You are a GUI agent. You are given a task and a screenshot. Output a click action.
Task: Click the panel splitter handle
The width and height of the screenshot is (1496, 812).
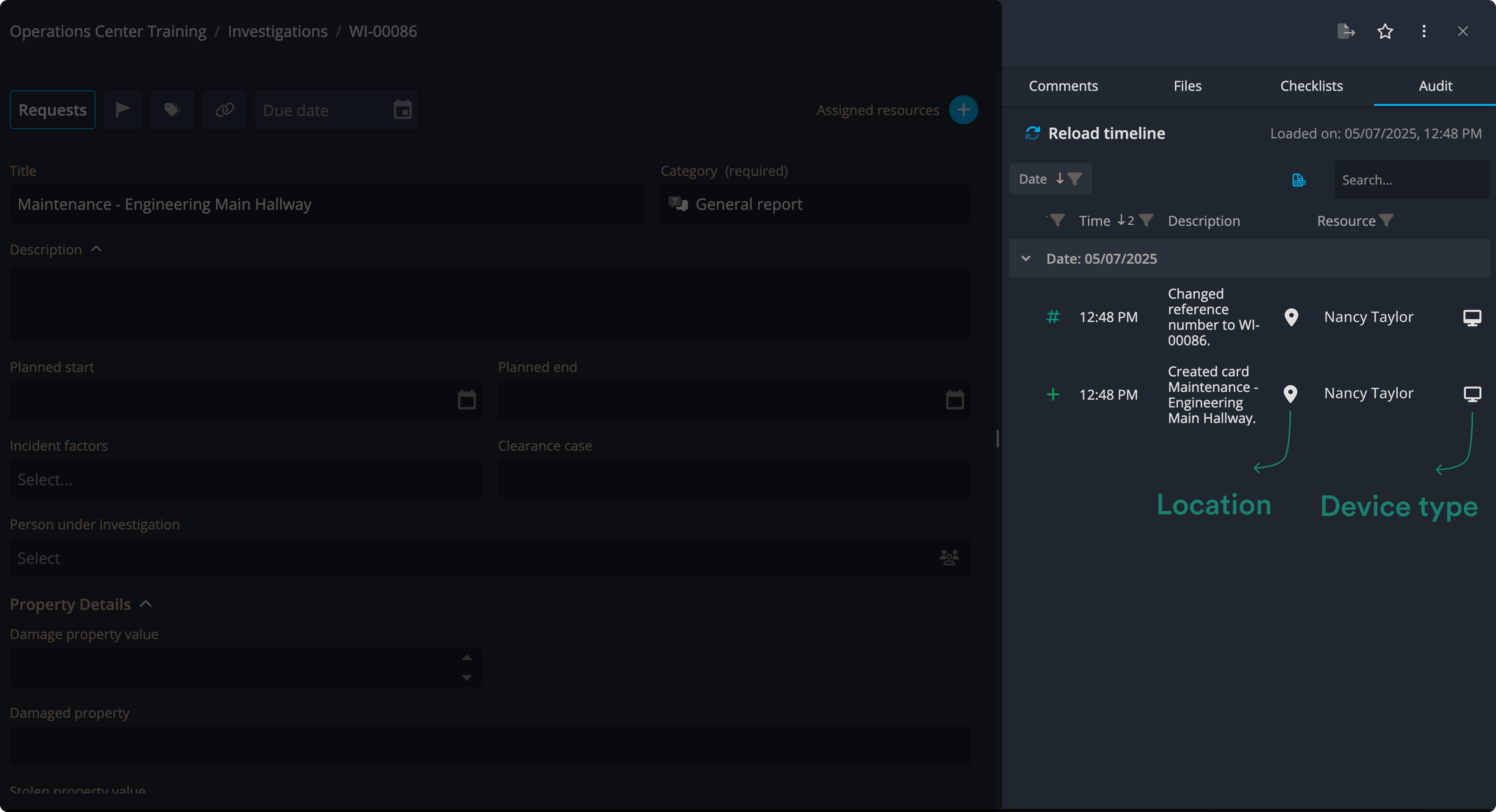997,439
